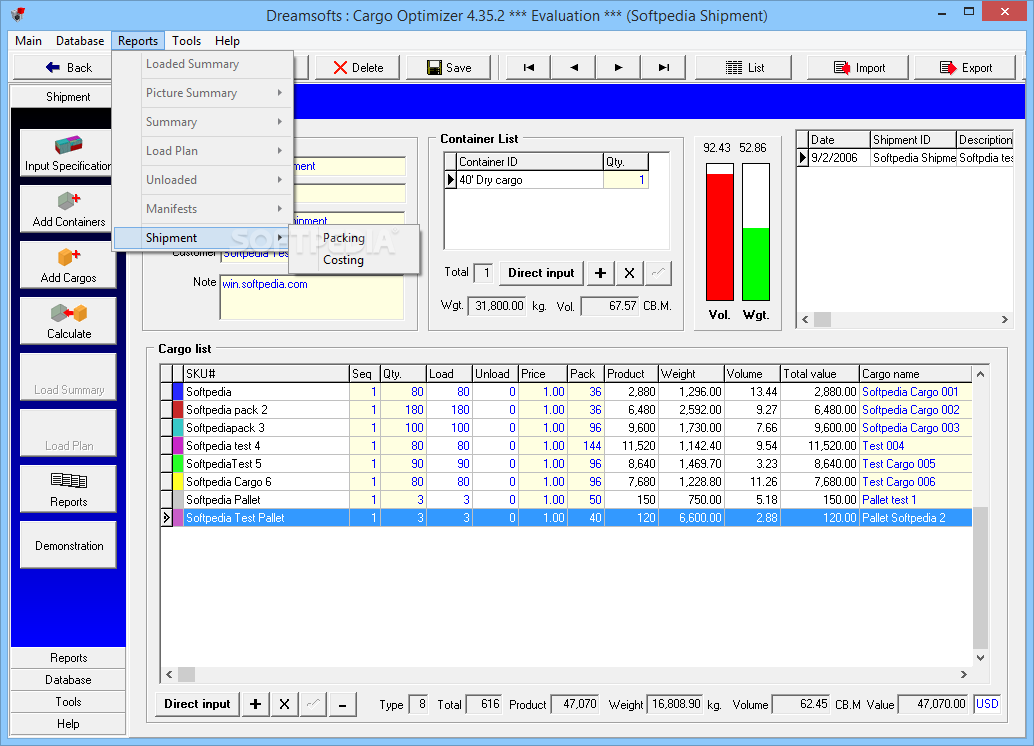This screenshot has width=1034, height=746.
Task: Click the SKU# column header
Action: click(266, 374)
